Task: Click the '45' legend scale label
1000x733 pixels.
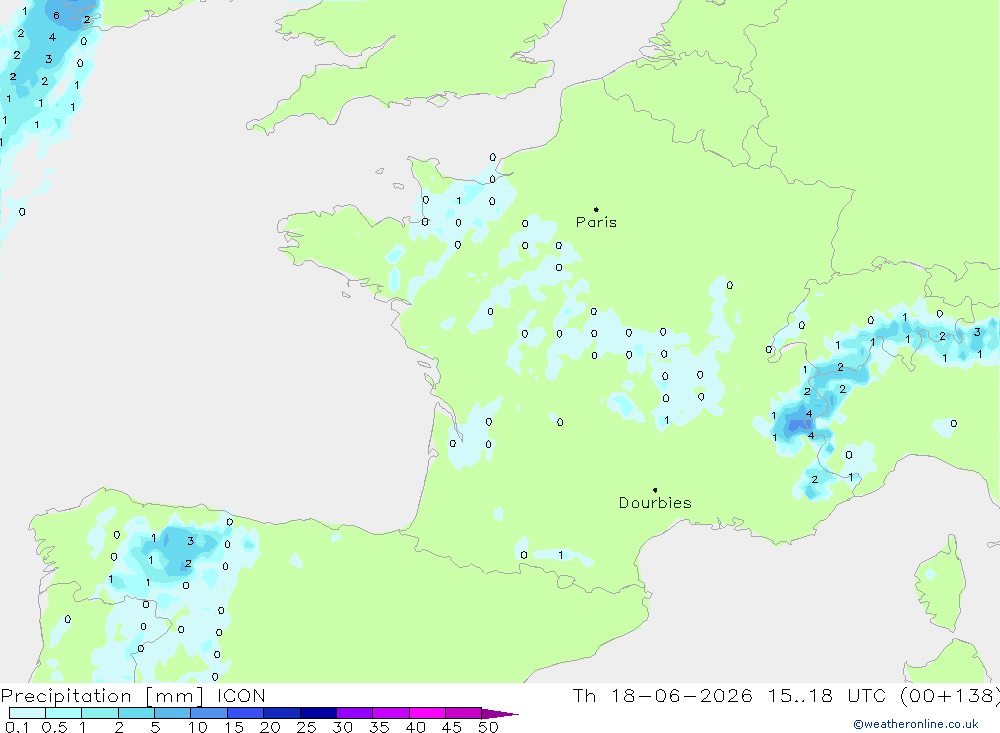Action: point(452,727)
